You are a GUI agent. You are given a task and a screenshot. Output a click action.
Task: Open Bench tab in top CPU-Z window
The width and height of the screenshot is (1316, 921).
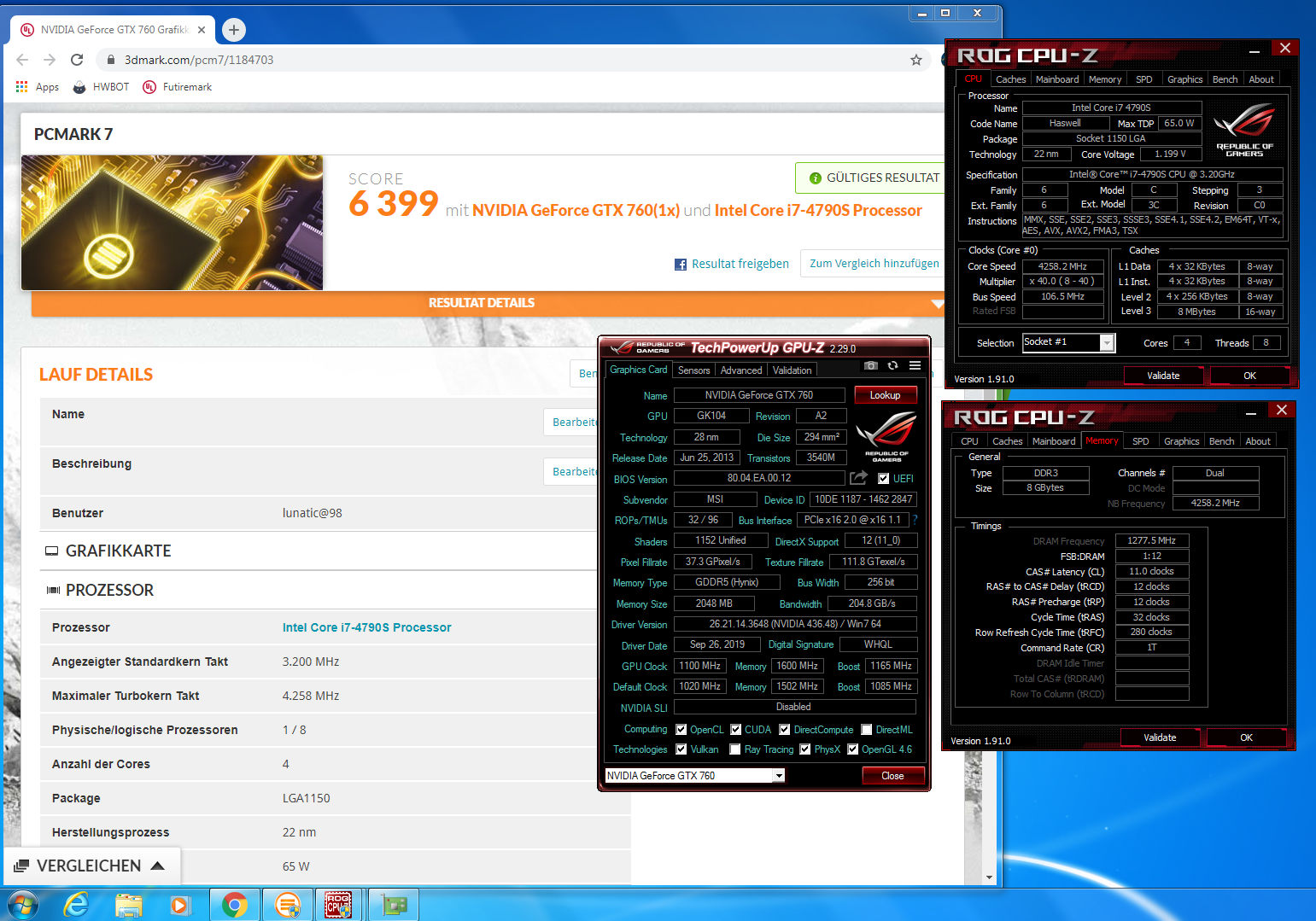[1225, 79]
